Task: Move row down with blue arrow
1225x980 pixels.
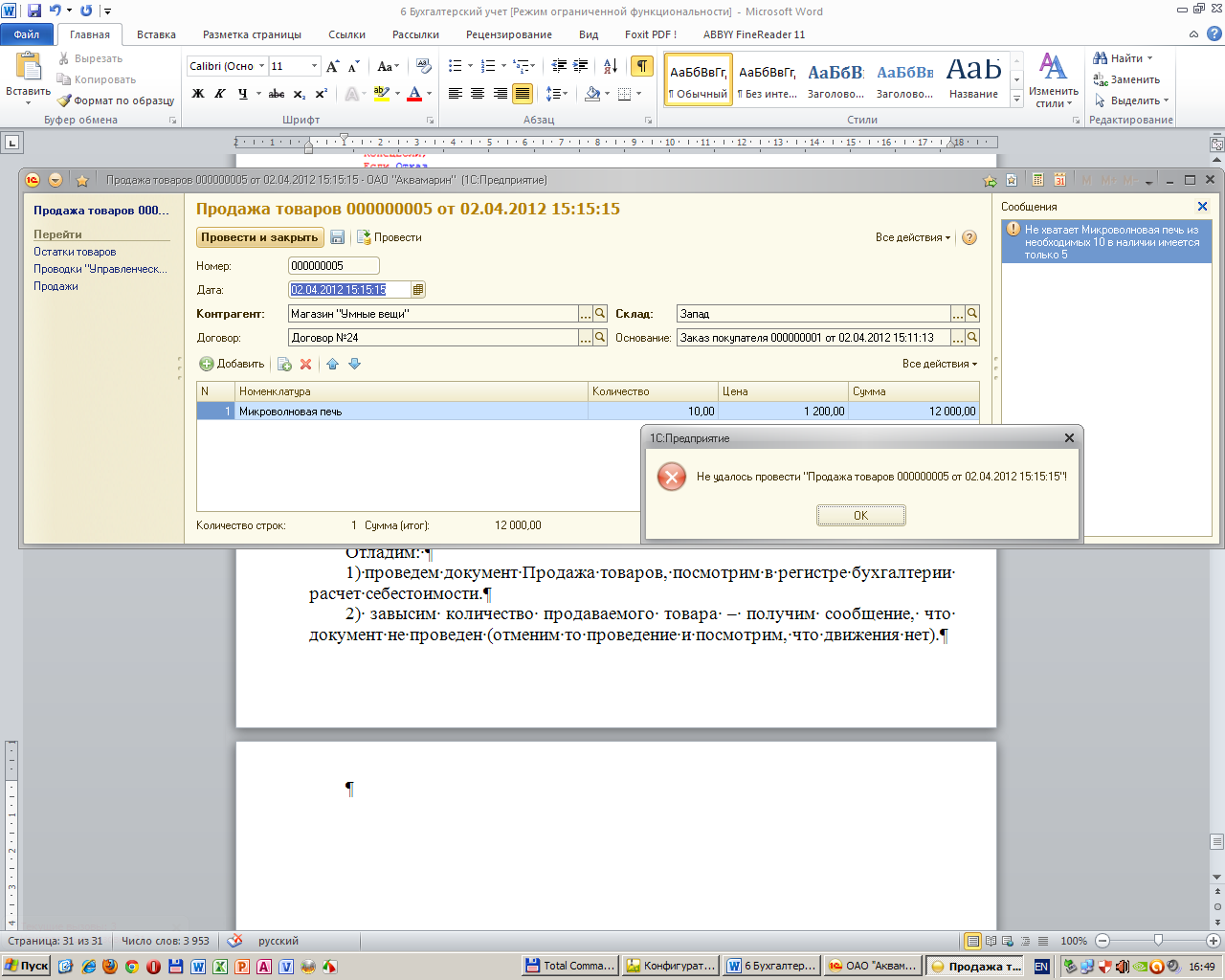Action: click(x=354, y=365)
